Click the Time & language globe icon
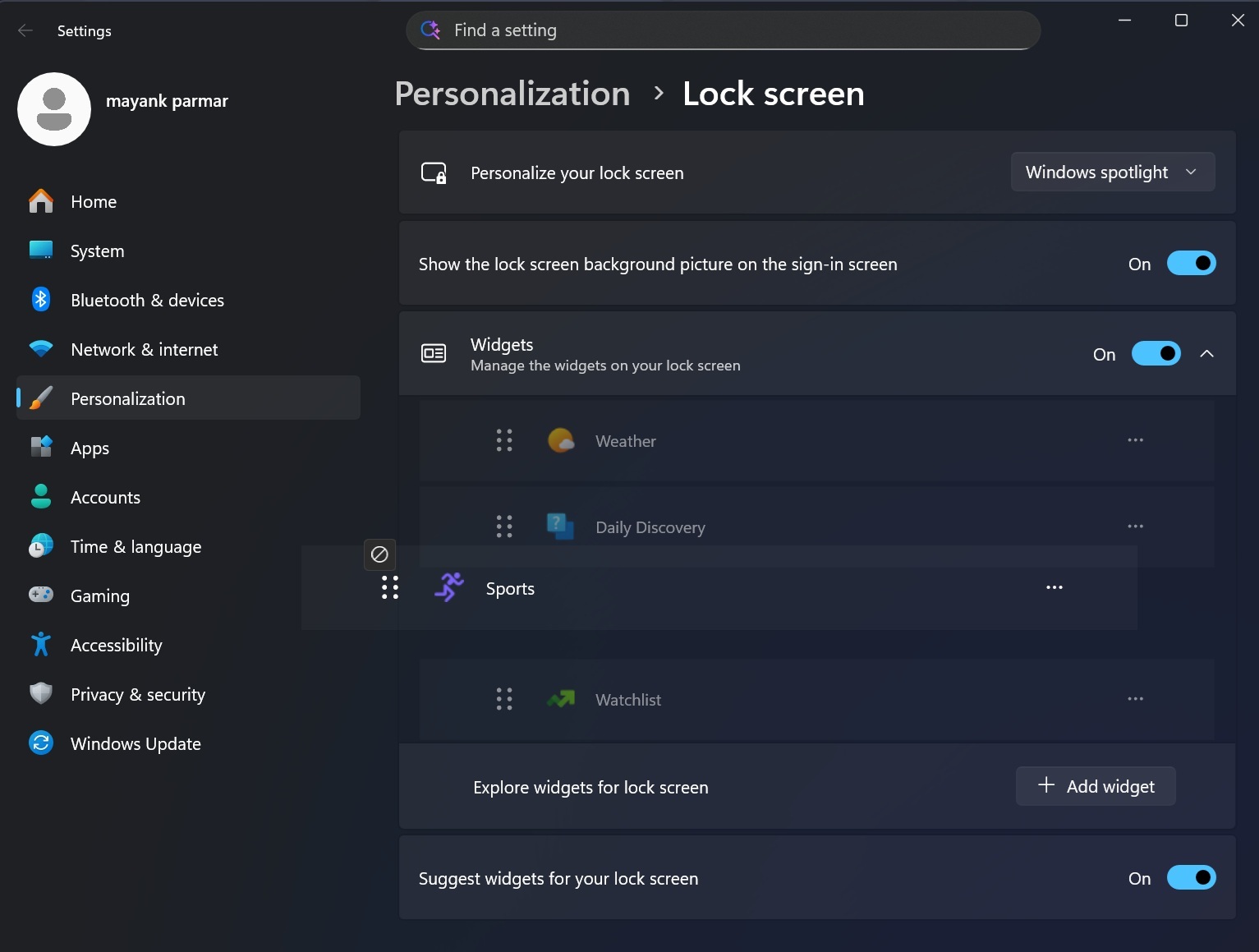Image resolution: width=1259 pixels, height=952 pixels. coord(41,546)
